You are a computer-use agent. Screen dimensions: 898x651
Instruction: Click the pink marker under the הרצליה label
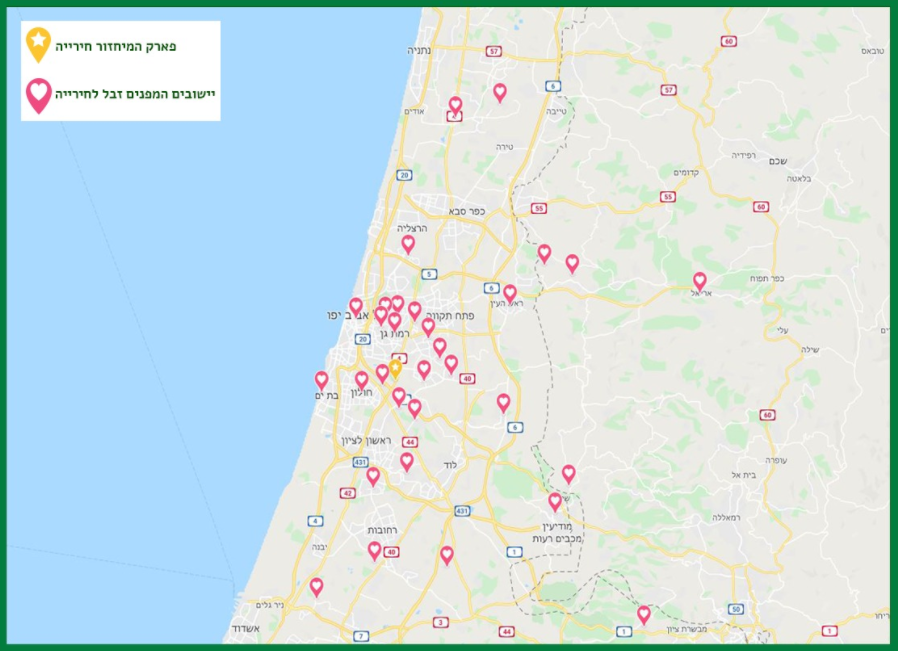[x=408, y=244]
